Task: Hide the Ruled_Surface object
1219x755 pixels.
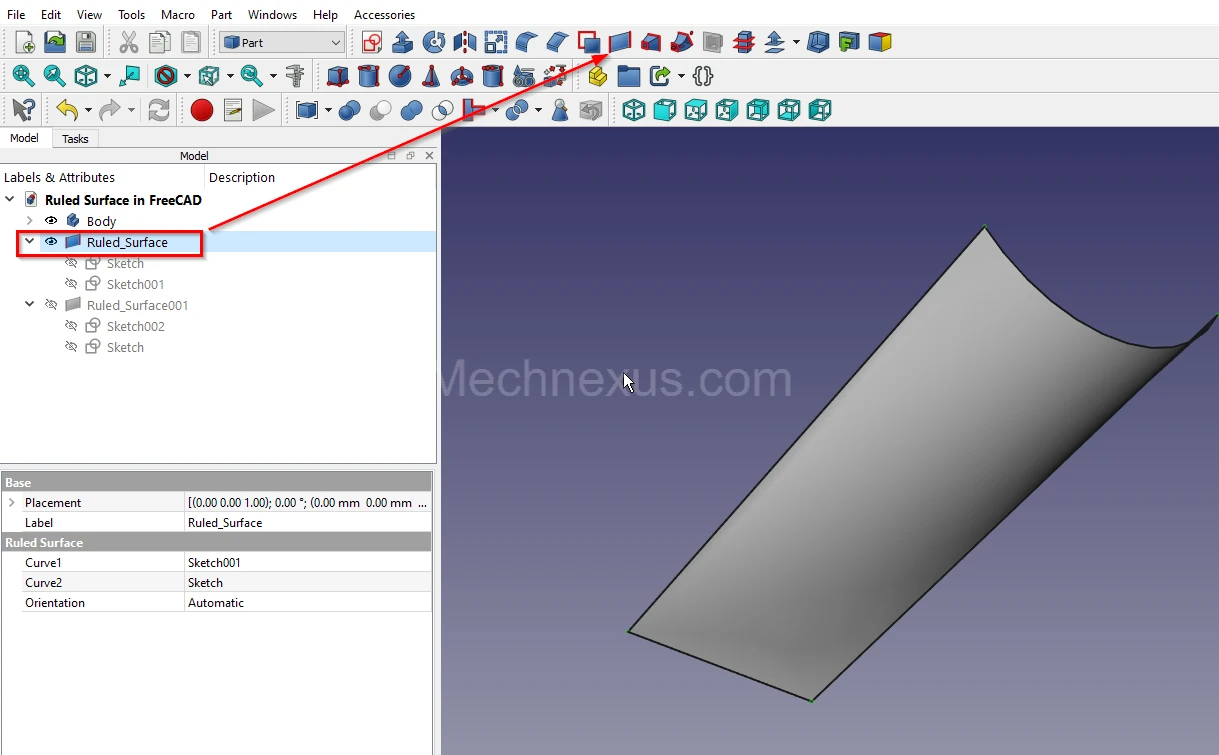Action: pos(51,242)
